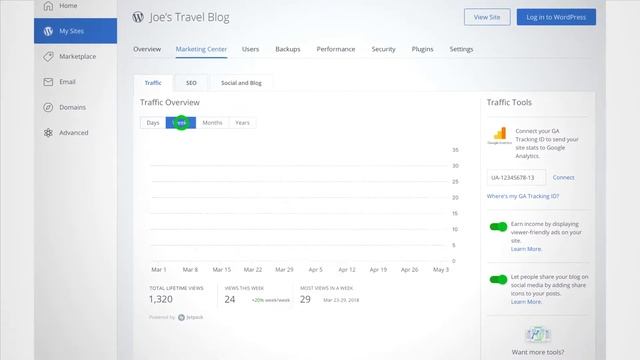This screenshot has width=640, height=360.
Task: Click the most views in a week value 29
Action: click(305, 299)
